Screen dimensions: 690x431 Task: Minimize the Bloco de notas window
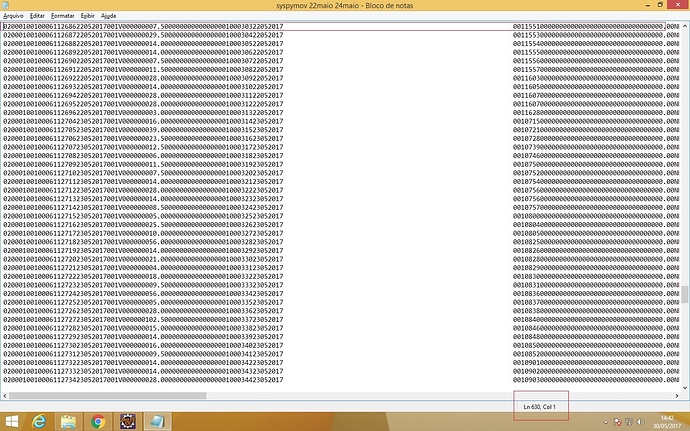coord(648,5)
